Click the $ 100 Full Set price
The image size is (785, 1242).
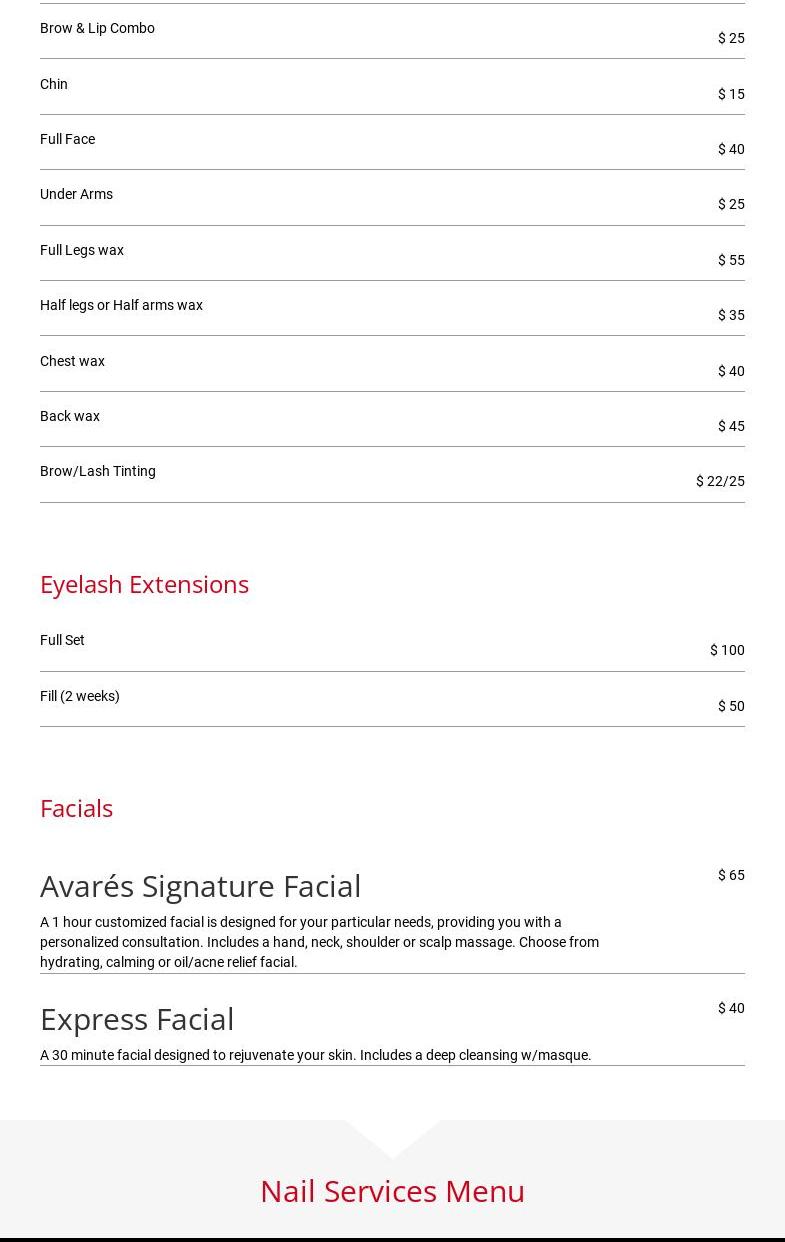pos(727,650)
